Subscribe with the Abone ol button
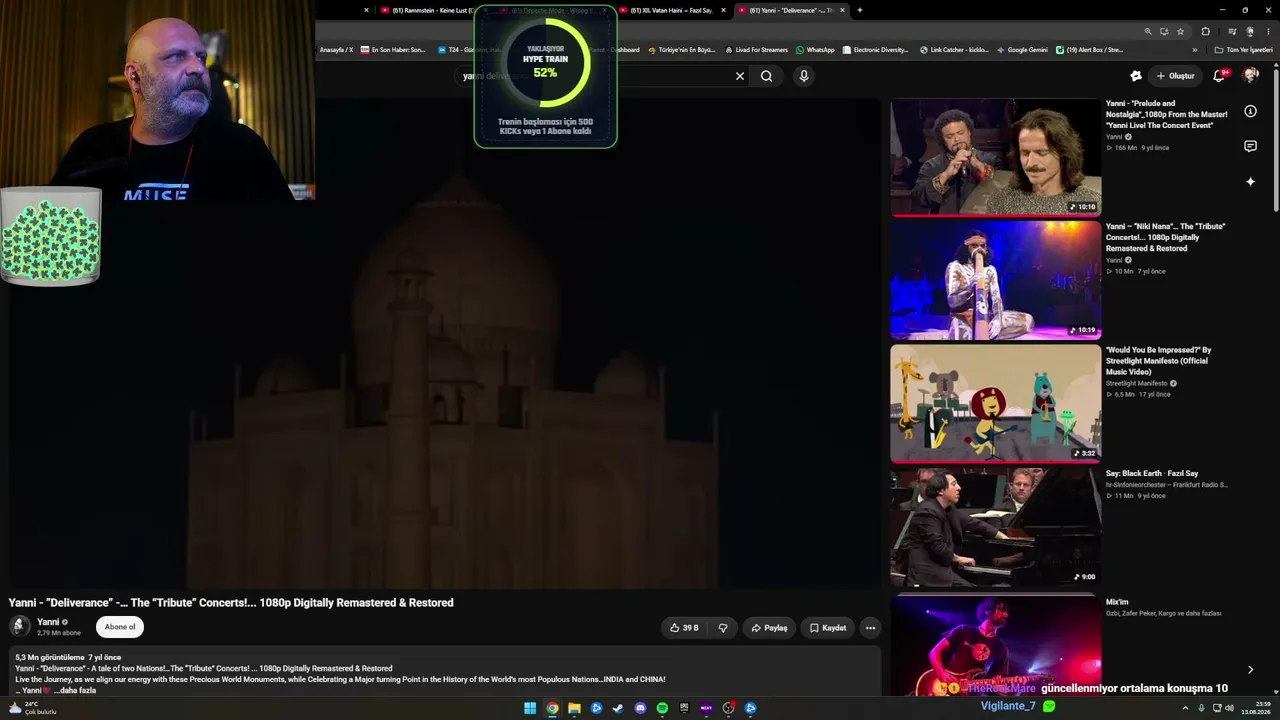This screenshot has width=1280, height=720. coord(120,627)
